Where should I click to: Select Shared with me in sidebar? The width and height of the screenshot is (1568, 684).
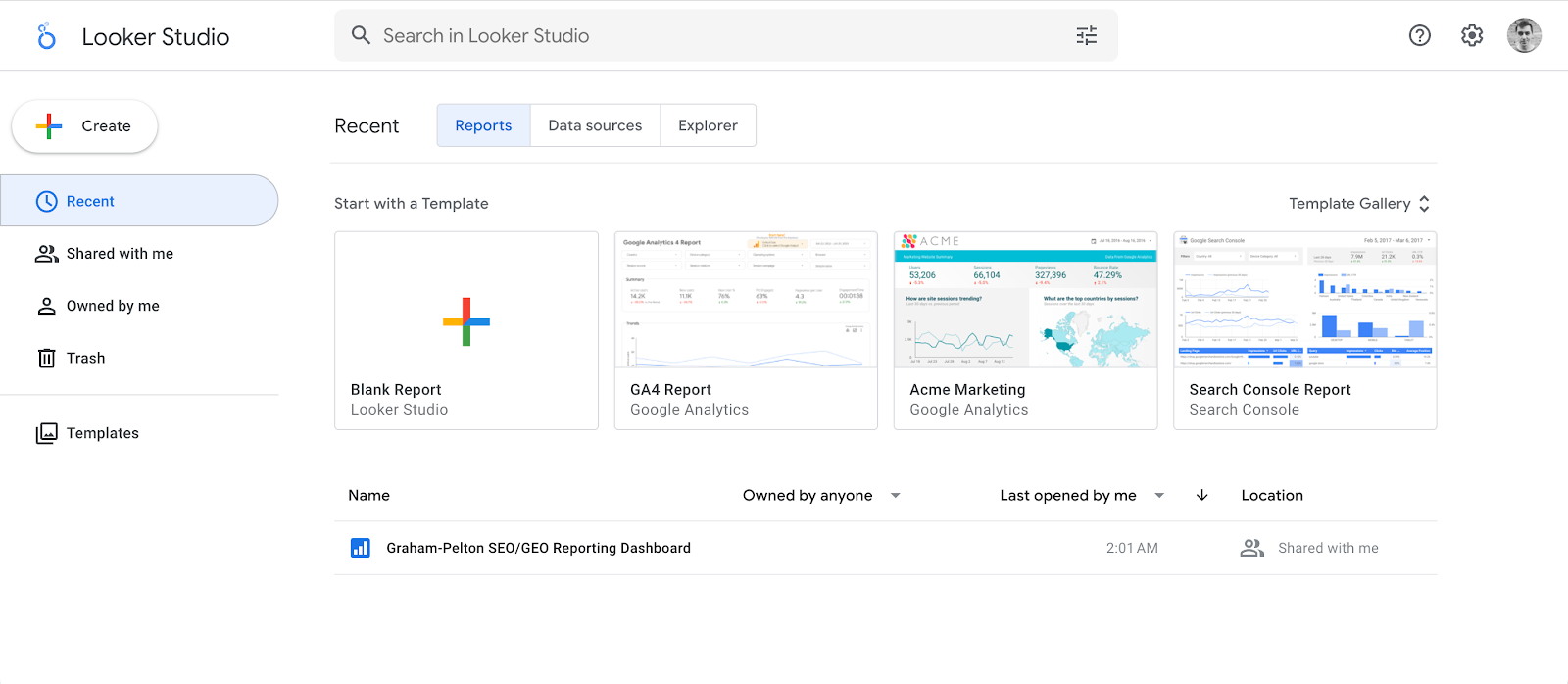139,254
